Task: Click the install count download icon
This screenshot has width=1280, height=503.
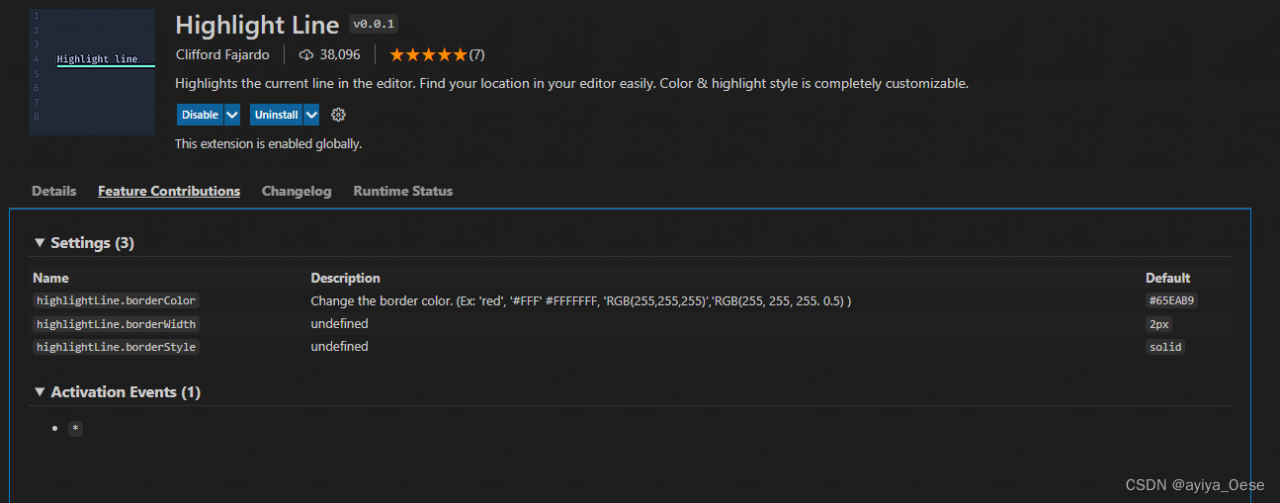Action: 306,55
